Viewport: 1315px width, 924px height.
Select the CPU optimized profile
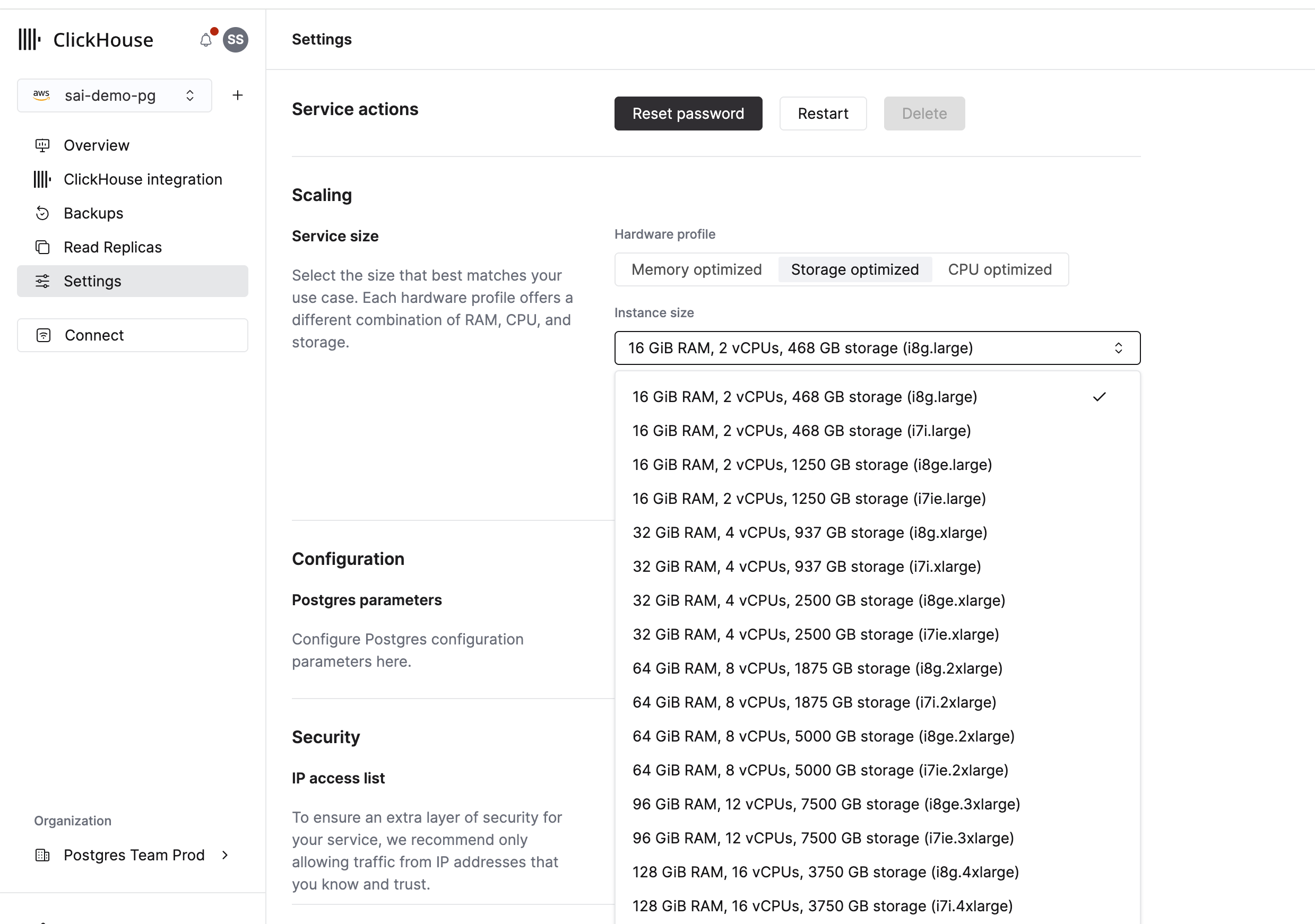click(x=999, y=269)
